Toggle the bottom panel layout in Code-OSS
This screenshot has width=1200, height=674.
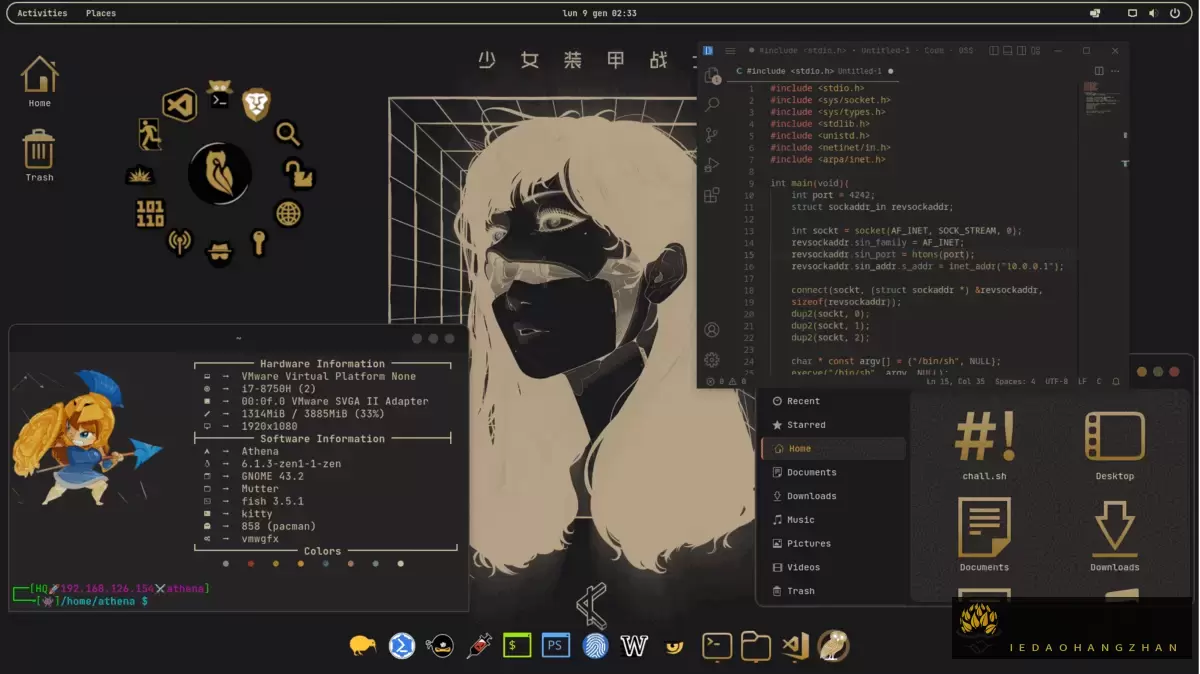click(x=1008, y=51)
